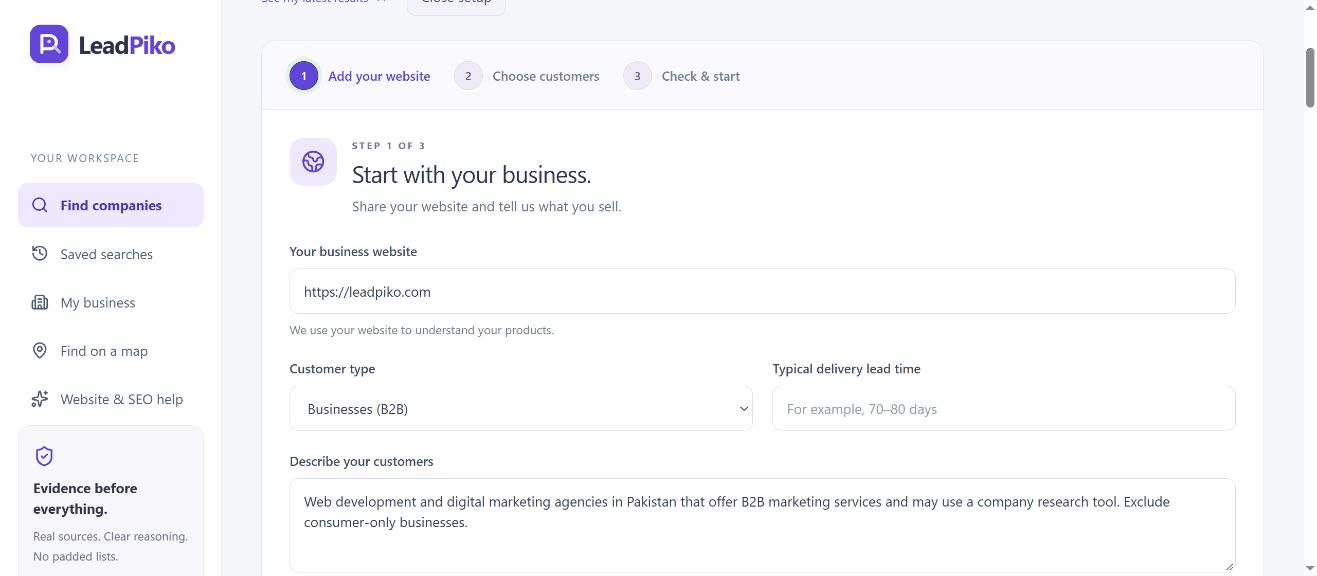The image size is (1317, 576).
Task: Go to the Choose customers step
Action: pos(527,76)
